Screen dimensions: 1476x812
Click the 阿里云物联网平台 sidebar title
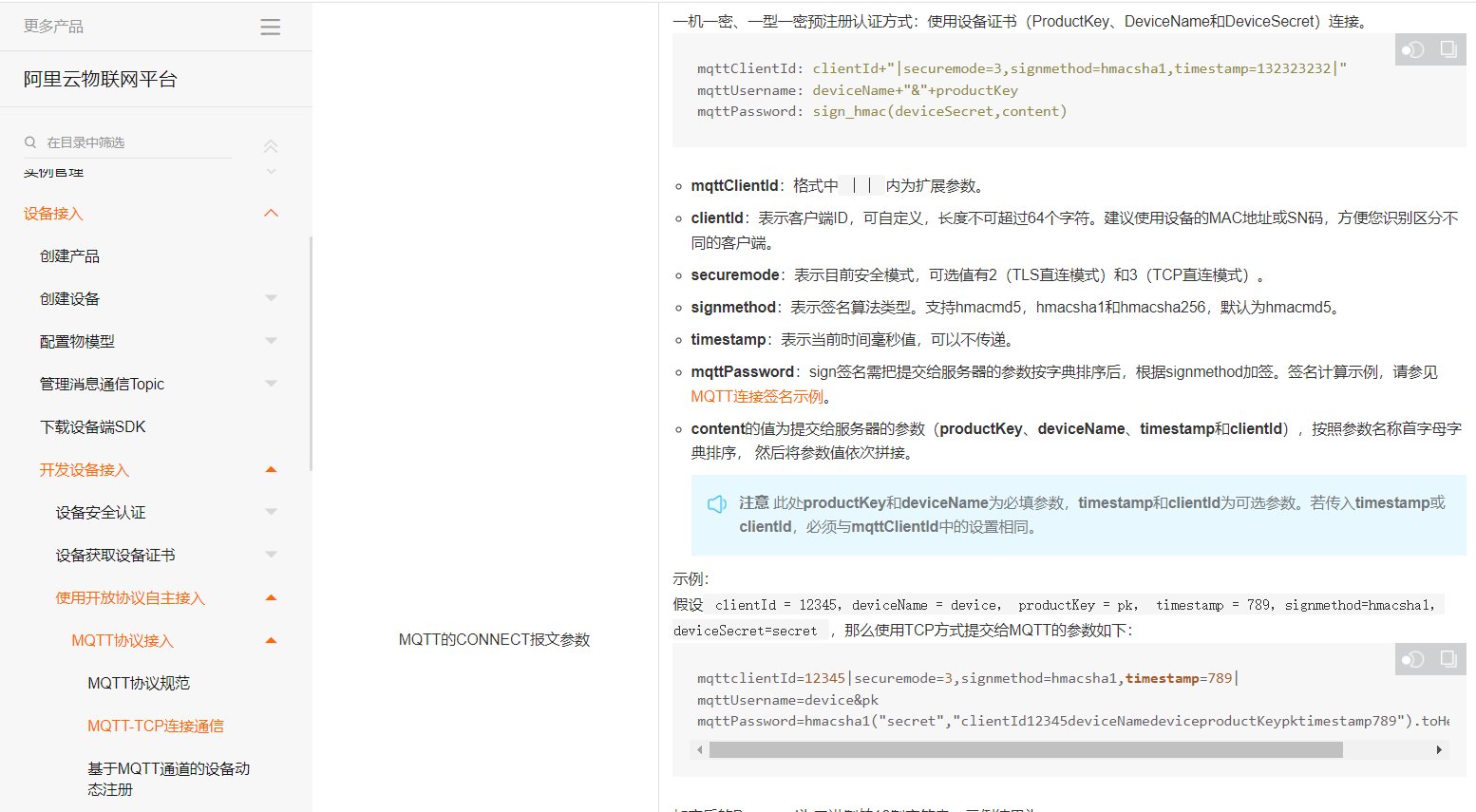coord(101,80)
